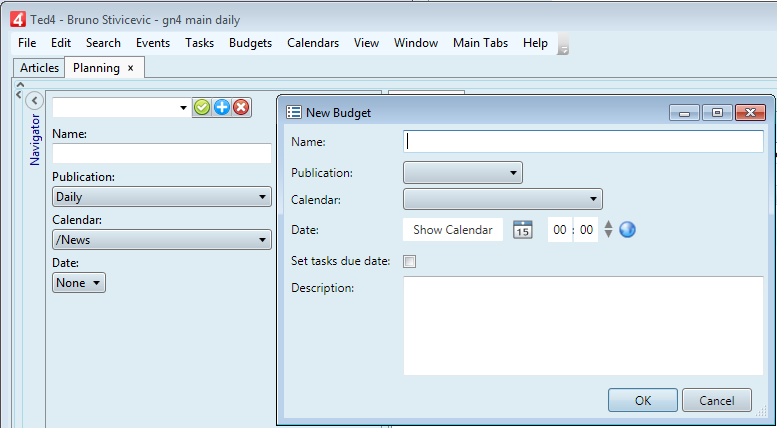
Task: Switch to the Articles tab
Action: point(39,68)
